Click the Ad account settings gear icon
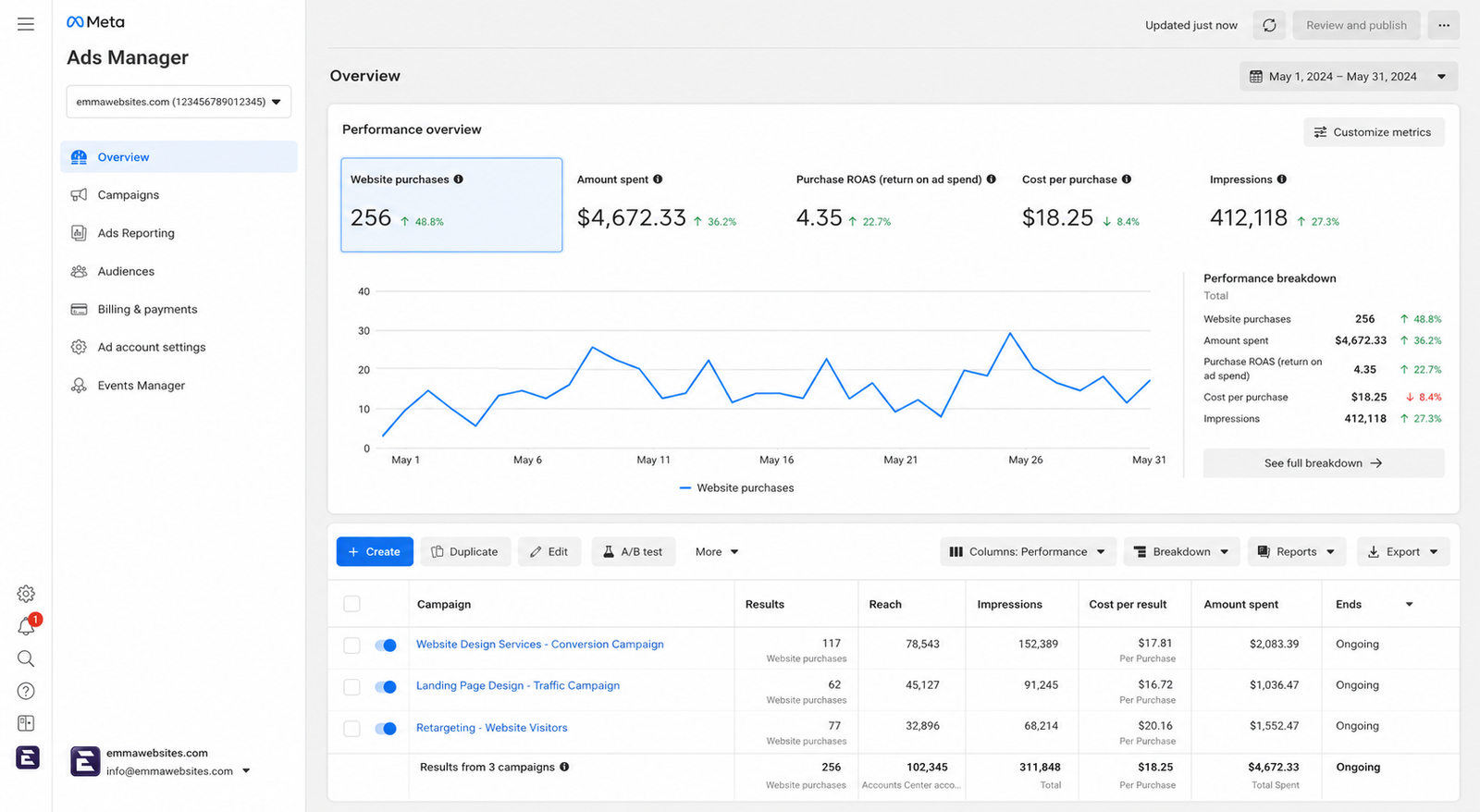 click(x=79, y=347)
